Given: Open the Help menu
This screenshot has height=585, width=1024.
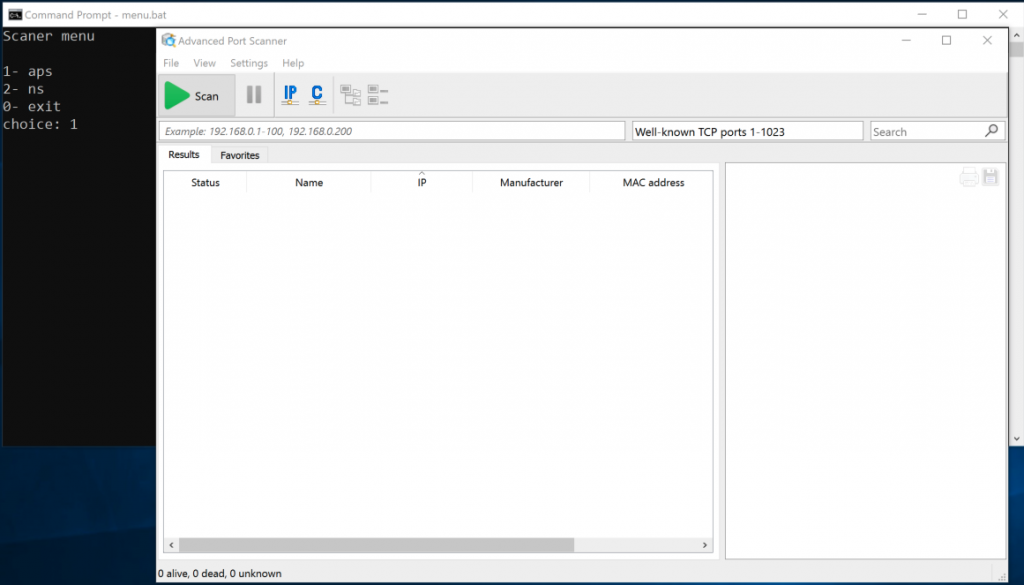Looking at the screenshot, I should tap(293, 63).
